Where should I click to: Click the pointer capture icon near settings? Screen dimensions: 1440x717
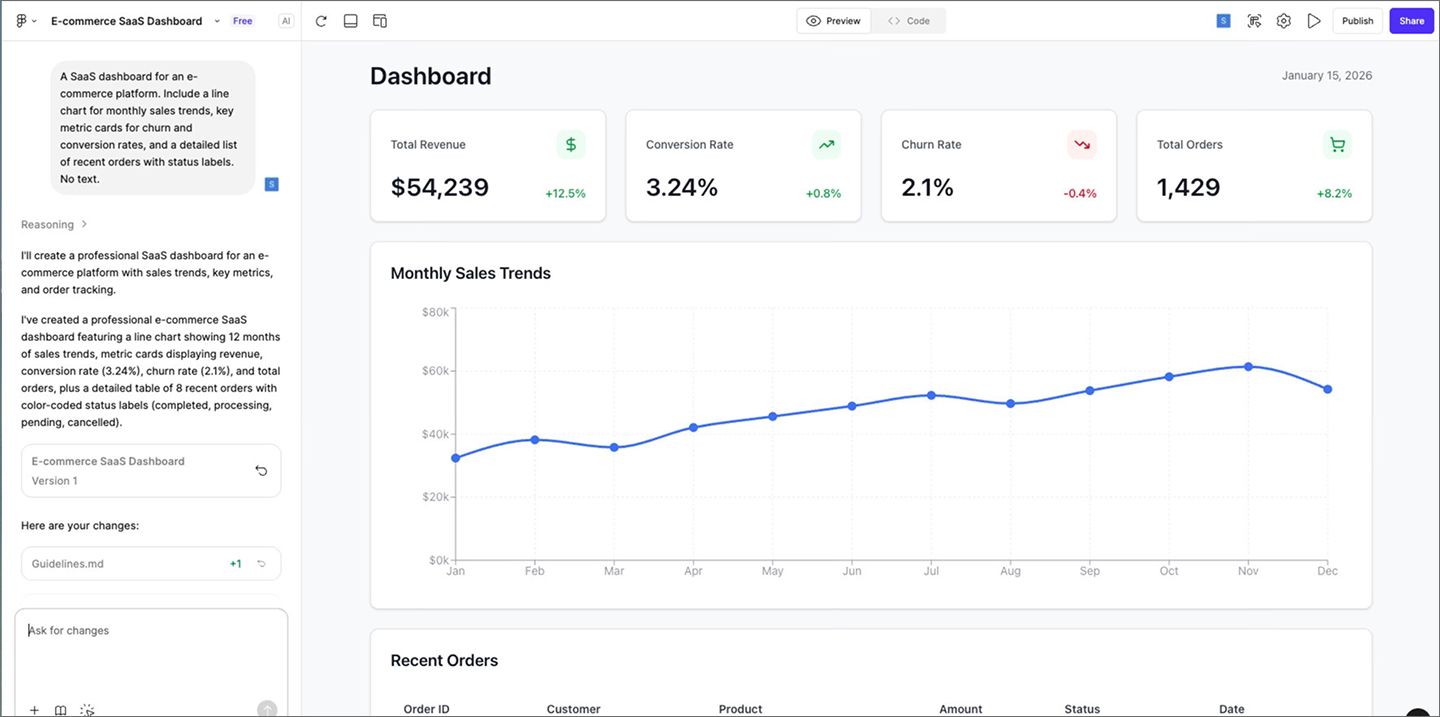[x=1254, y=20]
